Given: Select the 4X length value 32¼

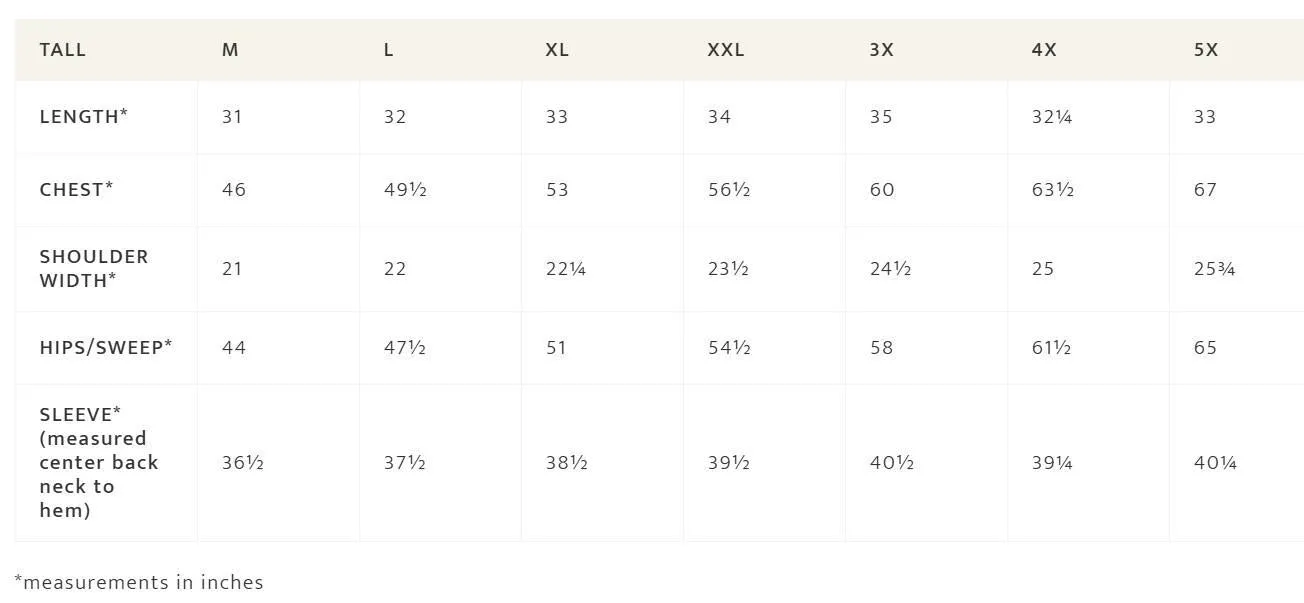Looking at the screenshot, I should (x=1052, y=116).
